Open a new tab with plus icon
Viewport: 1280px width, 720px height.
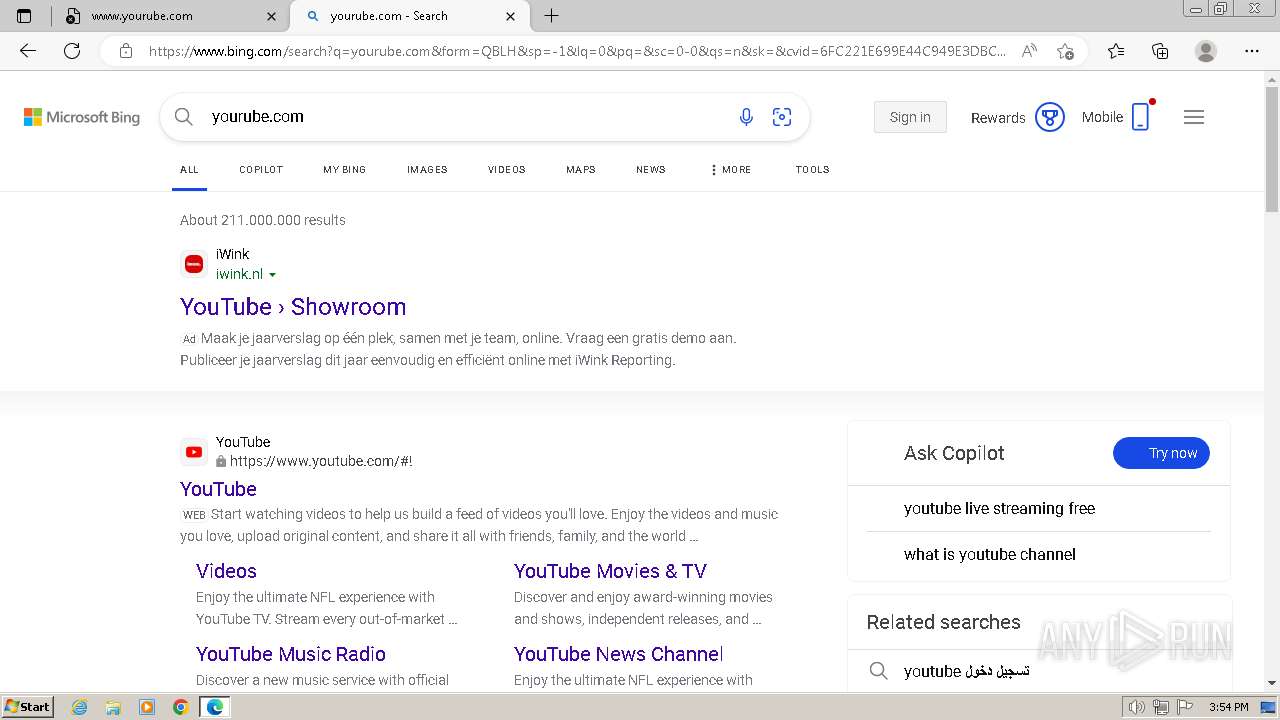coord(551,16)
